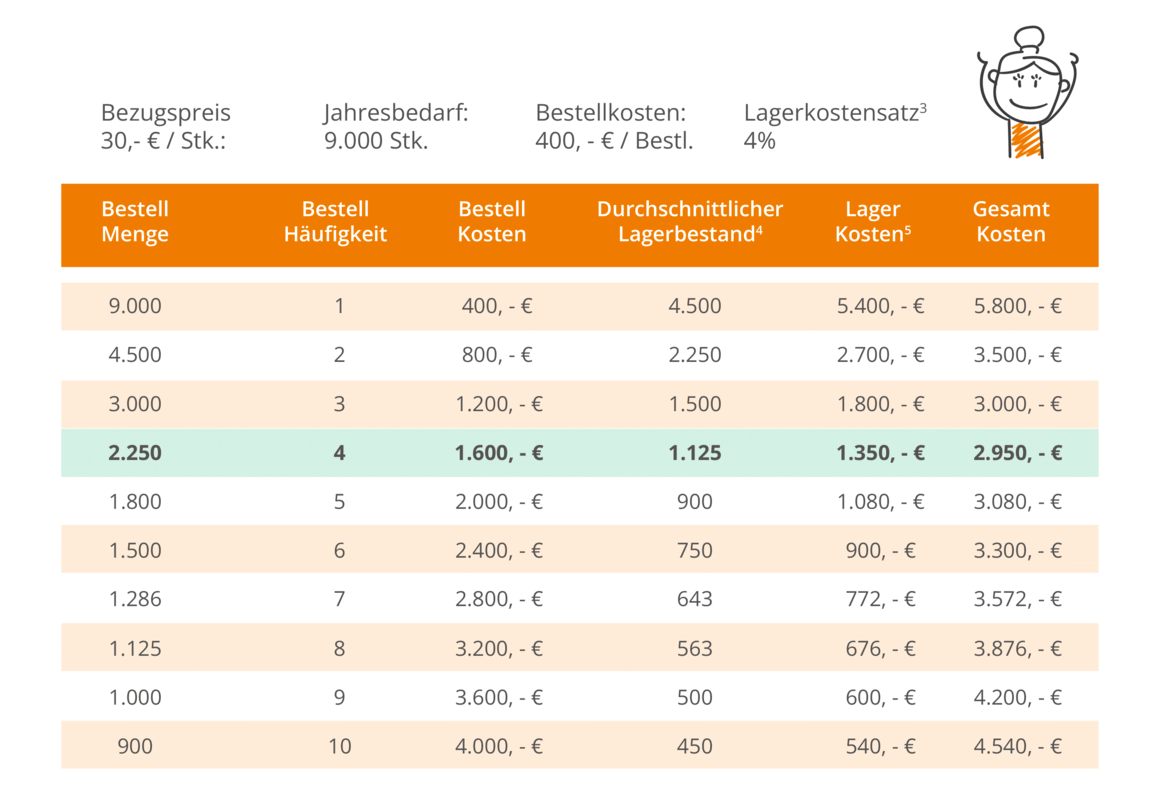Click the Bestell Kosten column header
The width and height of the screenshot is (1159, 802).
coord(491,222)
